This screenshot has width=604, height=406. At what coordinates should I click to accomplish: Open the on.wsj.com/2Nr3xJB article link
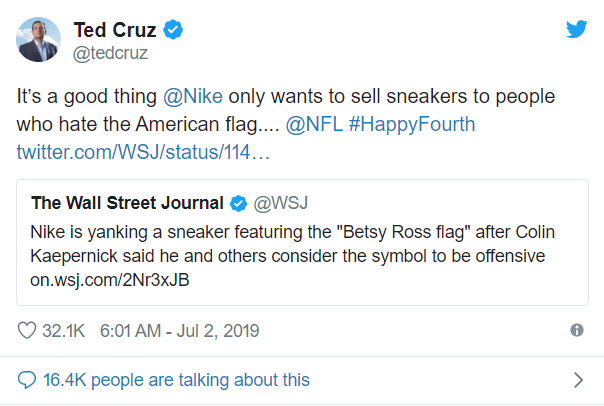[x=110, y=280]
